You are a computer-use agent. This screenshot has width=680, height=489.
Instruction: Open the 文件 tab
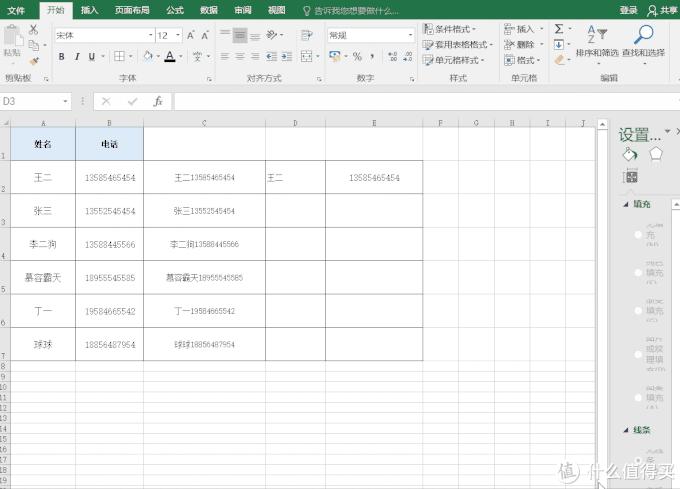[x=16, y=10]
